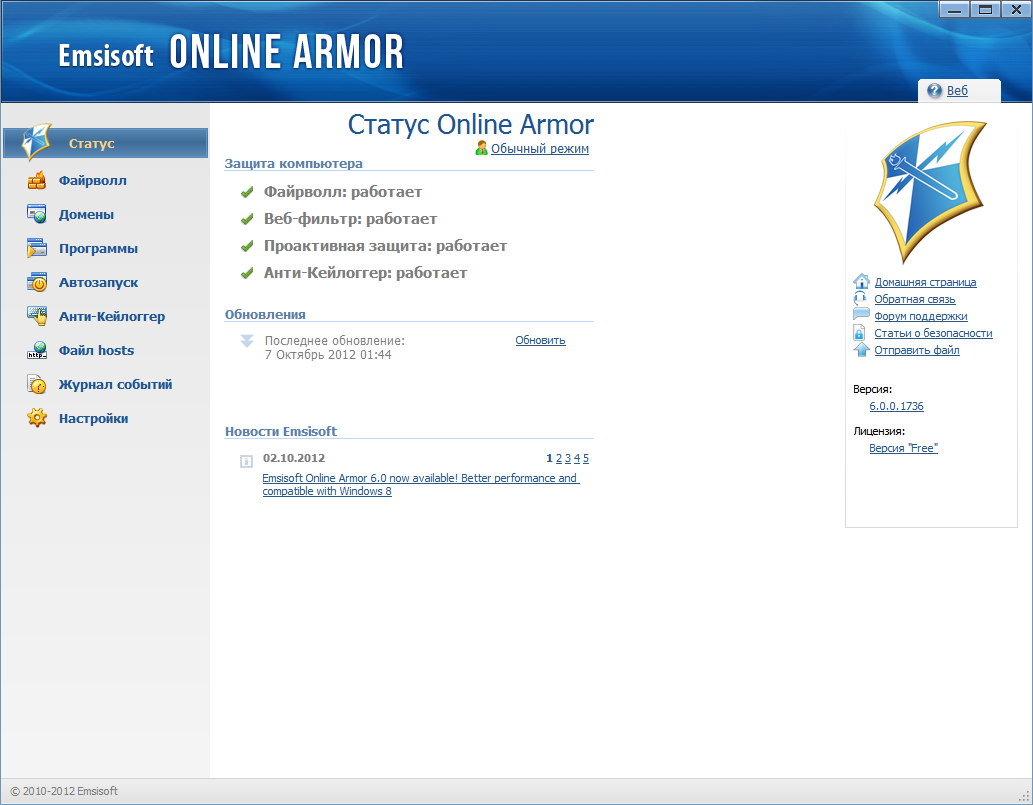Click the Журнал событий document icon
The height and width of the screenshot is (805, 1033).
click(37, 384)
